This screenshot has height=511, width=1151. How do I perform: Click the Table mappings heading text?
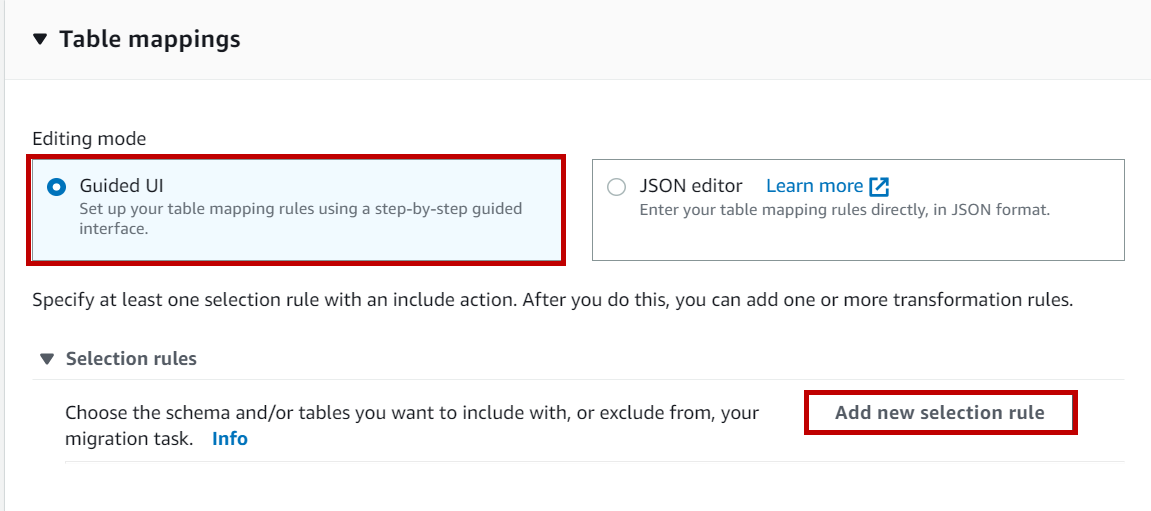[149, 39]
